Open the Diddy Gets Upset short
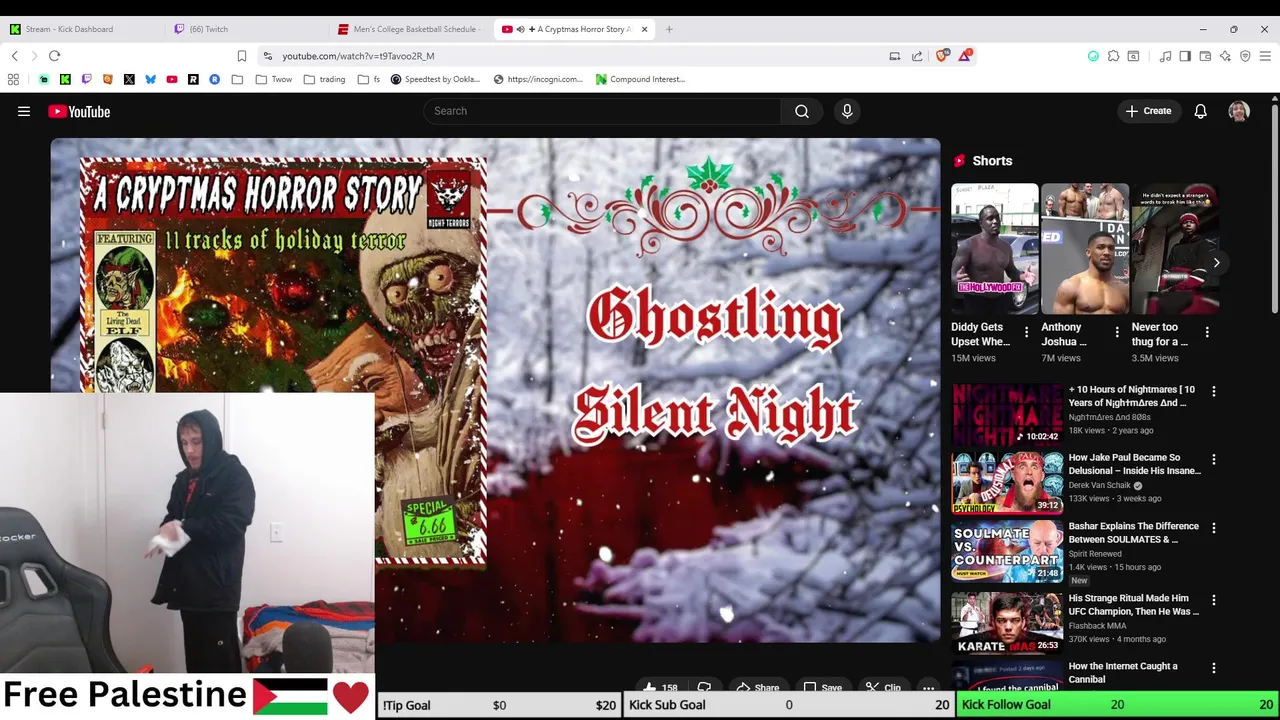The height and width of the screenshot is (720, 1280). (994, 249)
